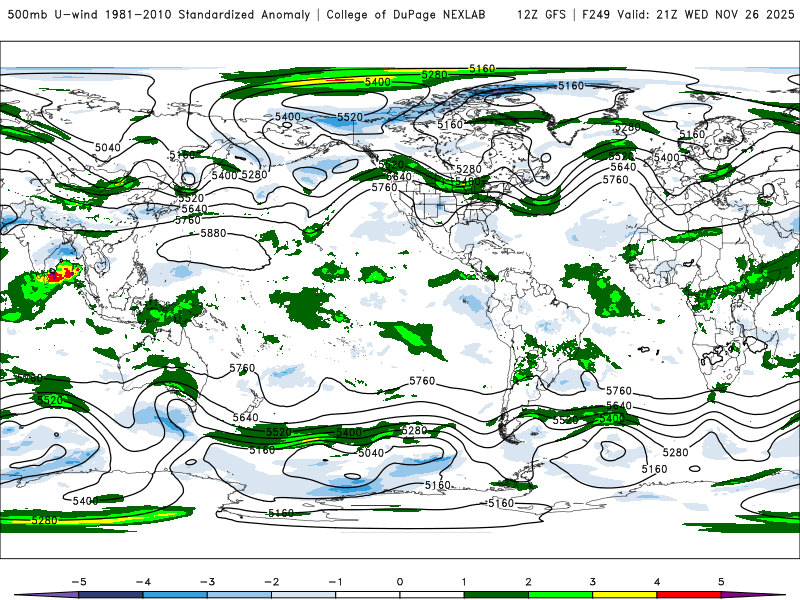
Task: Click the colorbar tick label "-4"
Action: (x=143, y=582)
